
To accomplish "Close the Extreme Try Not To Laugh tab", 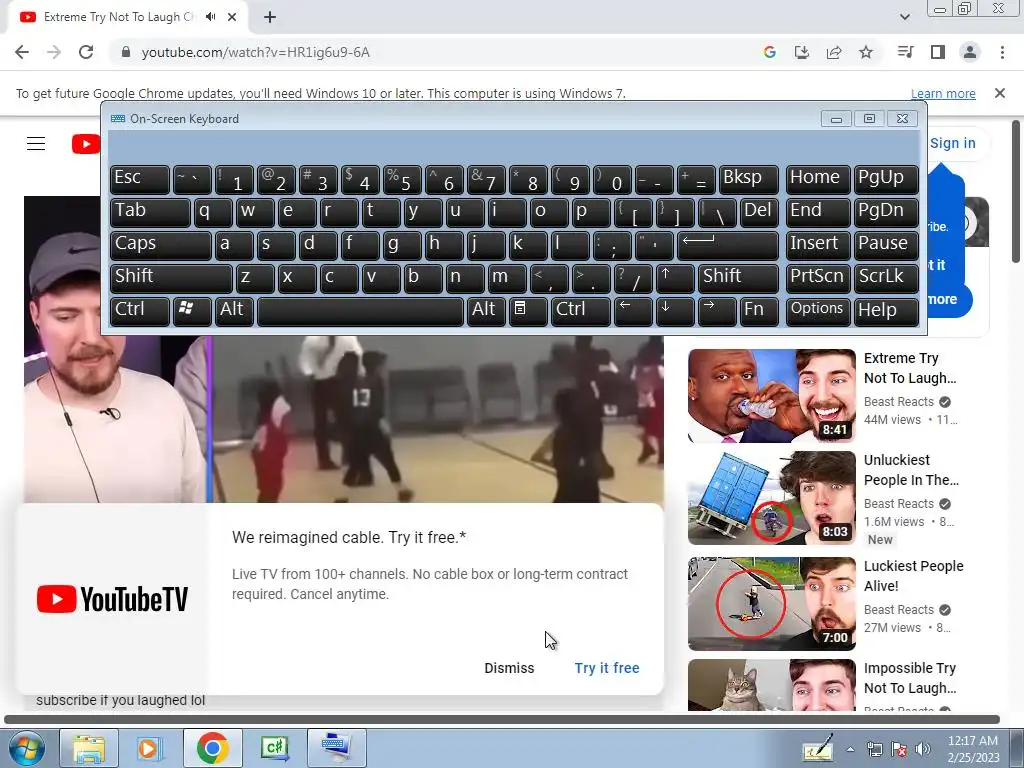I will [x=232, y=17].
